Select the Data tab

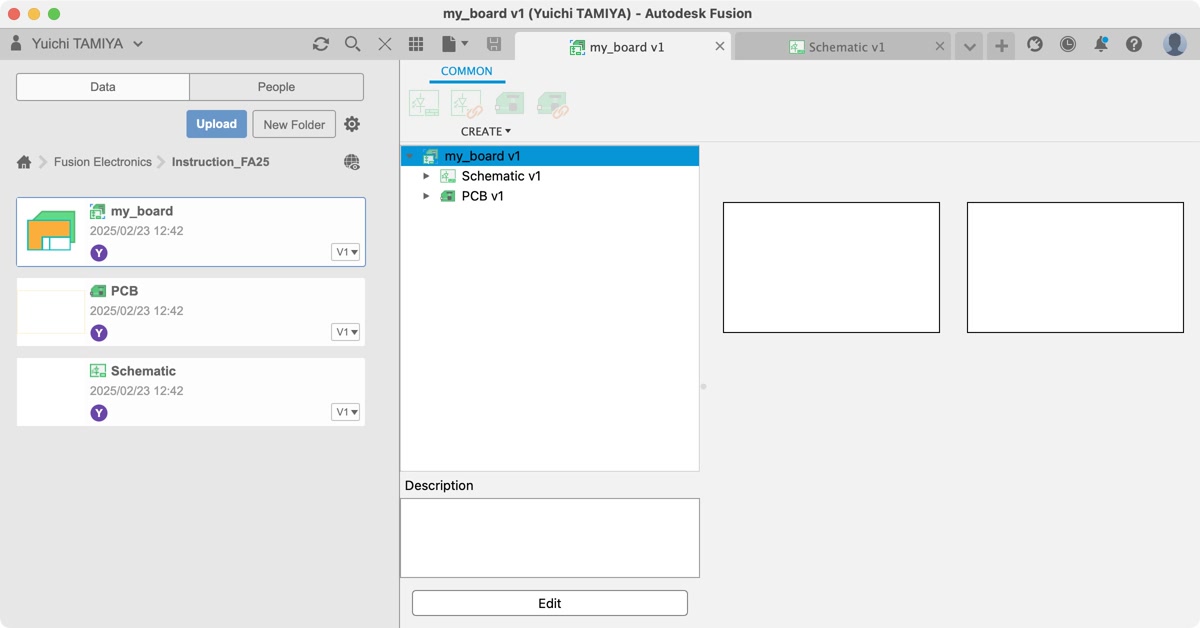click(x=103, y=87)
